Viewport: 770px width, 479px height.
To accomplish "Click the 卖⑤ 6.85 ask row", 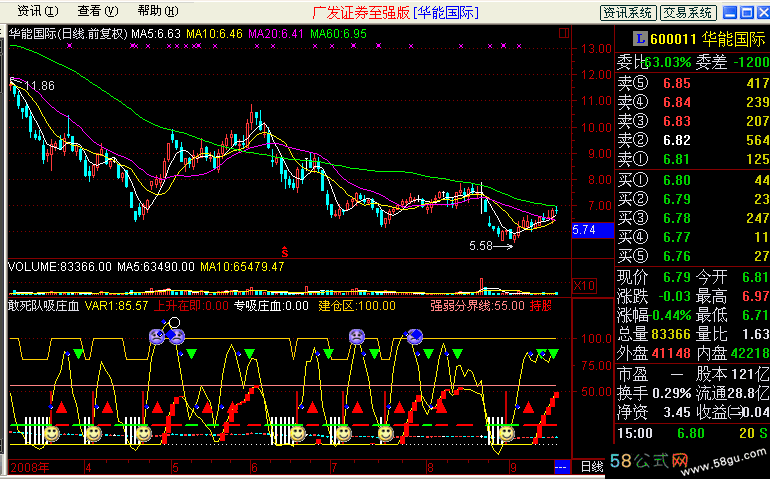I will click(x=692, y=83).
